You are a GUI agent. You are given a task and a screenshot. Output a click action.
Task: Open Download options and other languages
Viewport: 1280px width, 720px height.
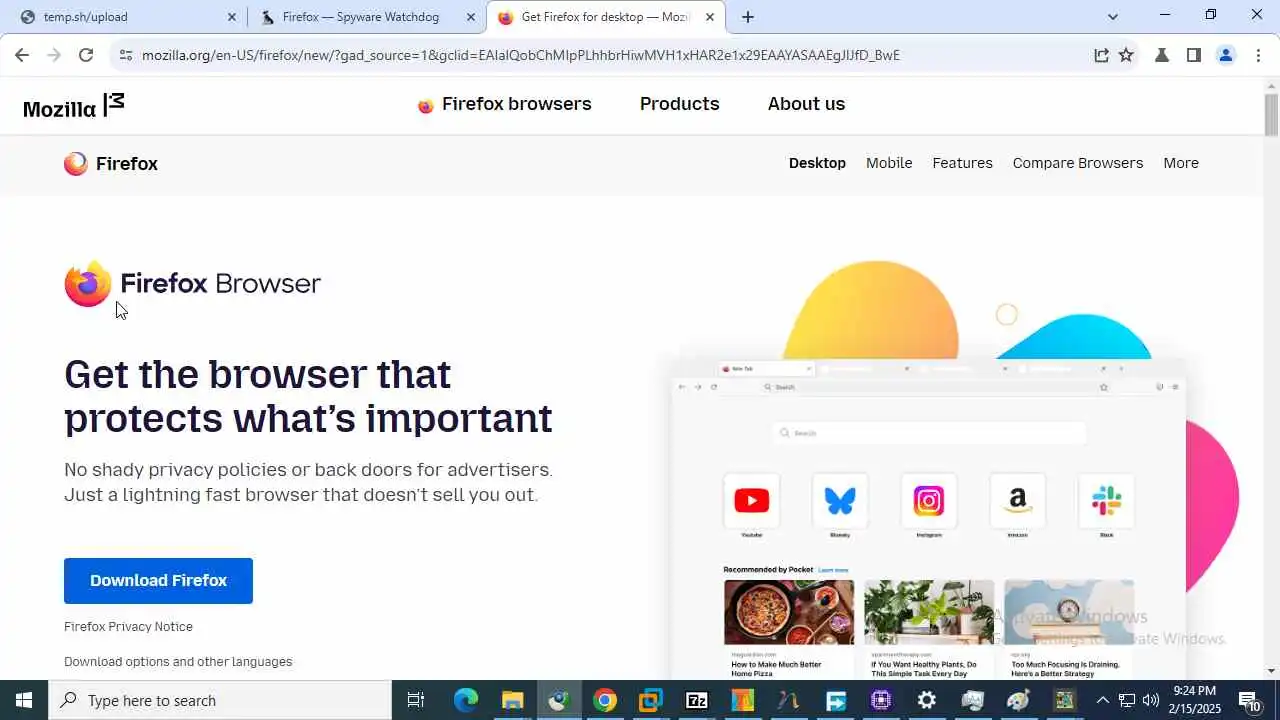point(178,662)
